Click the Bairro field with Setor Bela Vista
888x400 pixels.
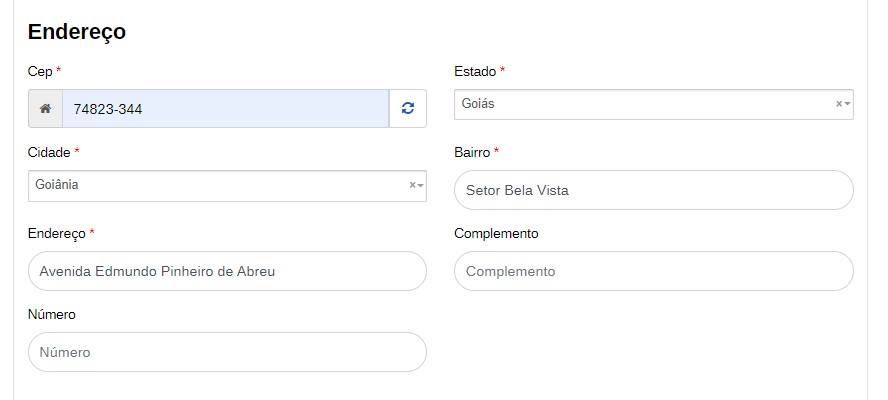[x=653, y=190]
